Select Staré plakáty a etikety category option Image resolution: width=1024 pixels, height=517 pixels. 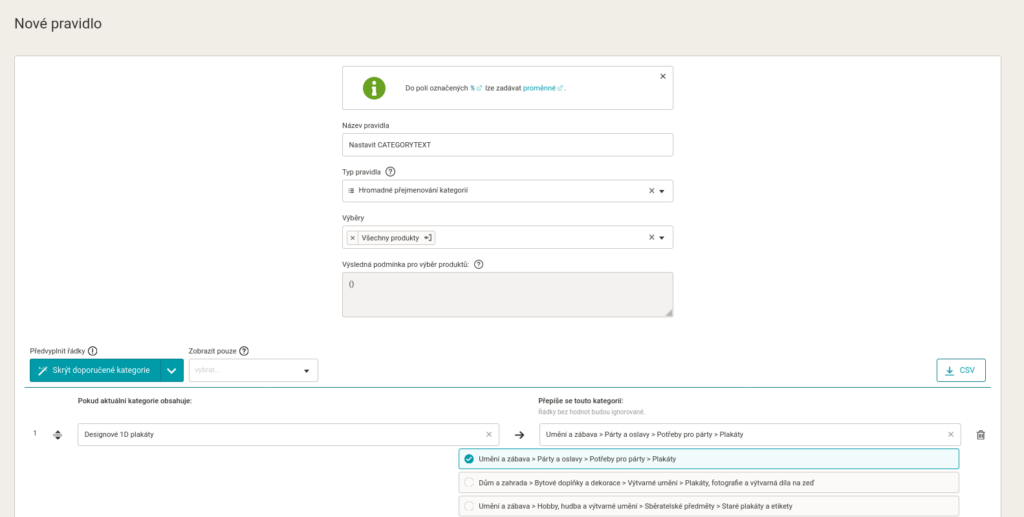(x=709, y=506)
